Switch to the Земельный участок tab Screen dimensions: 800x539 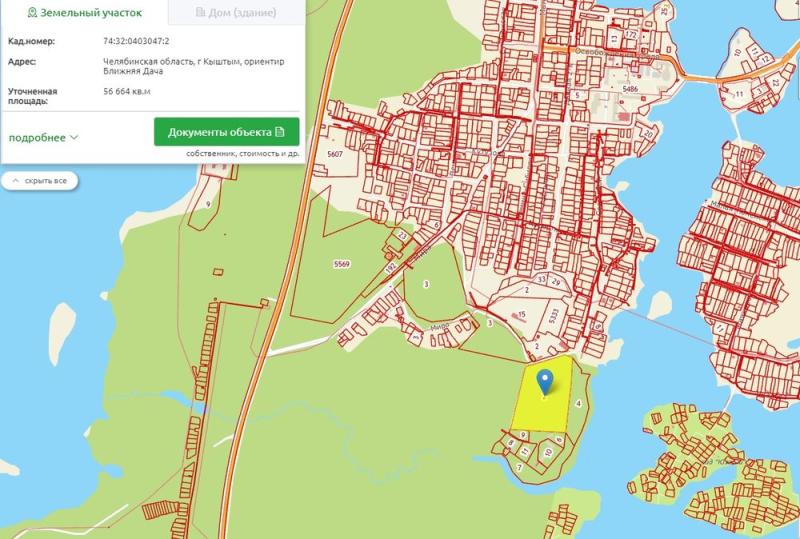(84, 13)
